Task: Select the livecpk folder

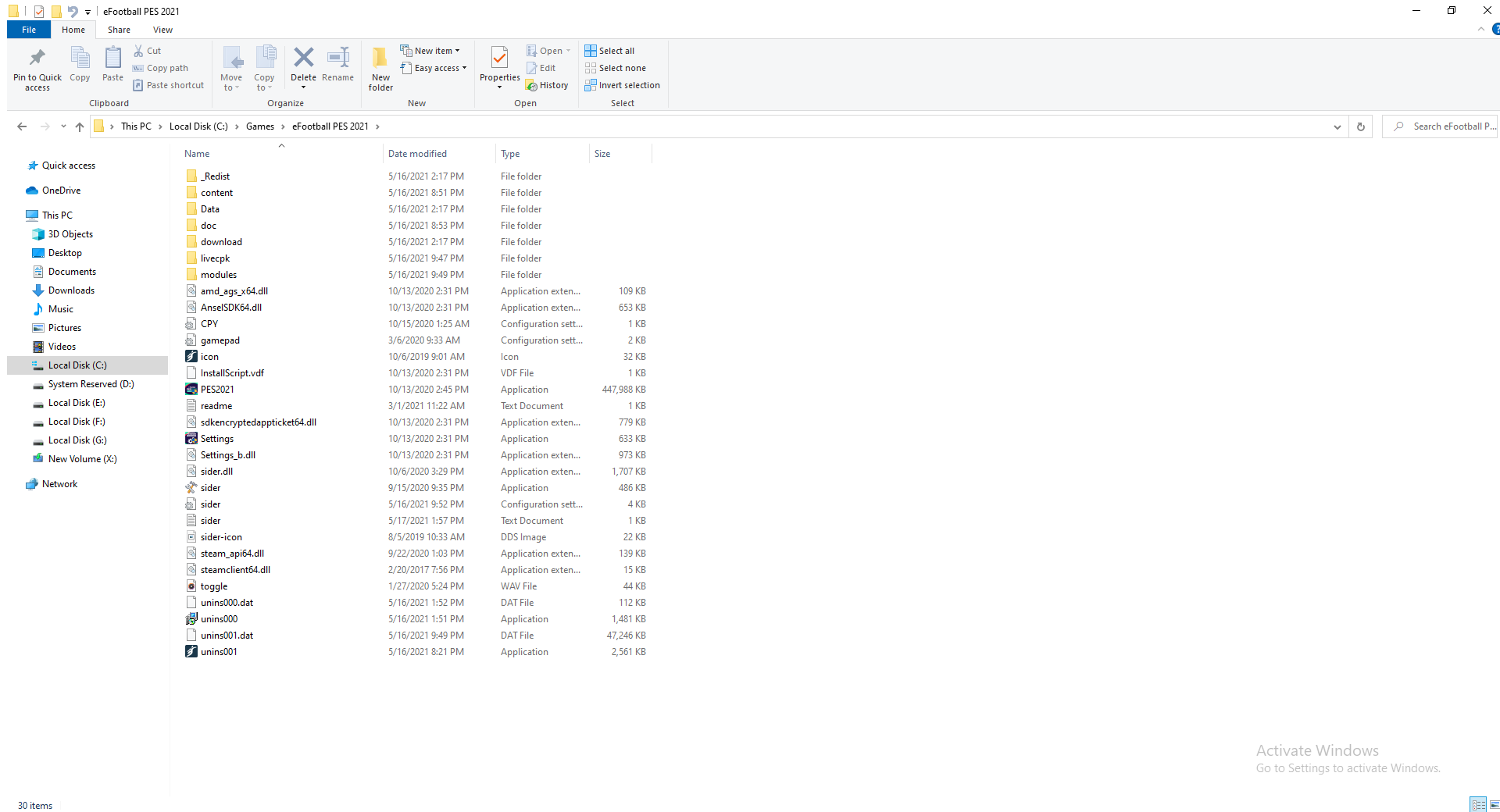Action: click(208, 258)
